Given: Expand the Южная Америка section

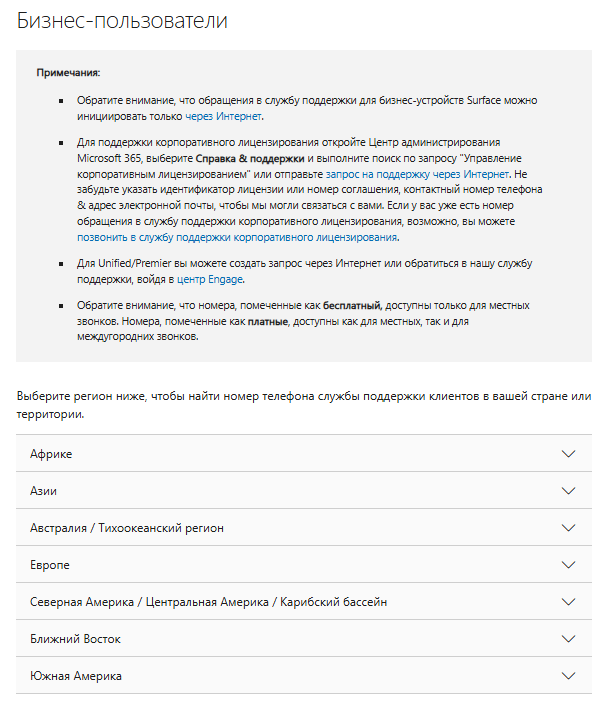Looking at the screenshot, I should point(304,676).
